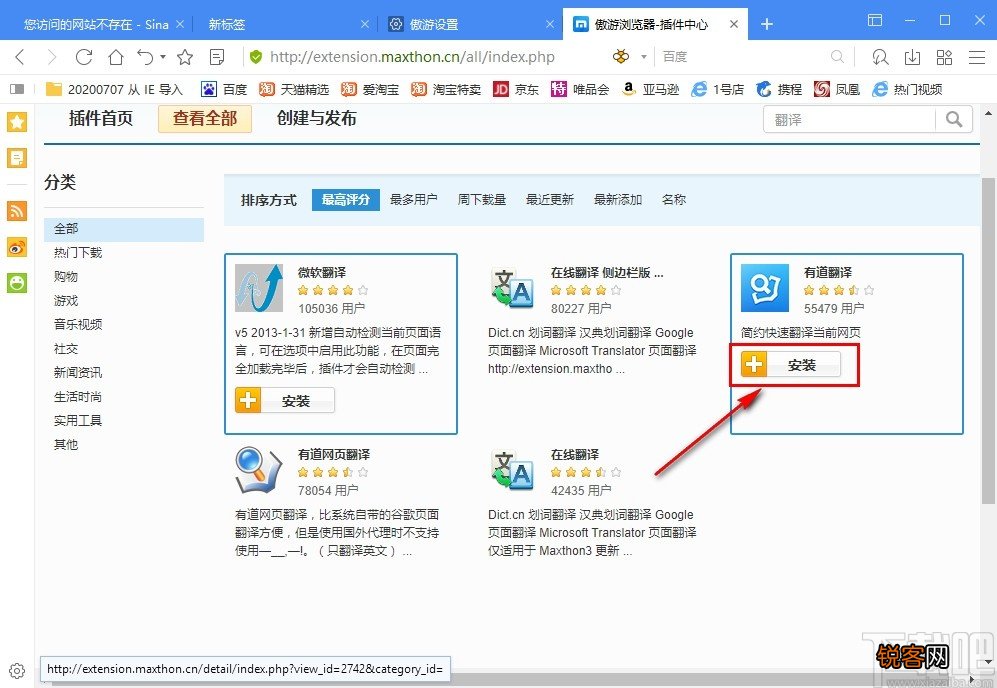
Task: Sort by 最近更新
Action: [x=550, y=200]
